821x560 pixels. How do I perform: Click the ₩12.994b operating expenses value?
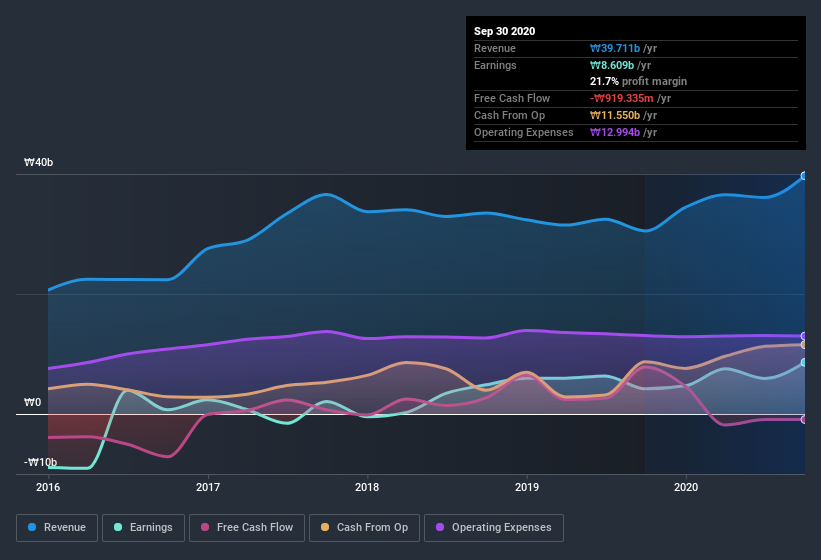click(x=615, y=132)
